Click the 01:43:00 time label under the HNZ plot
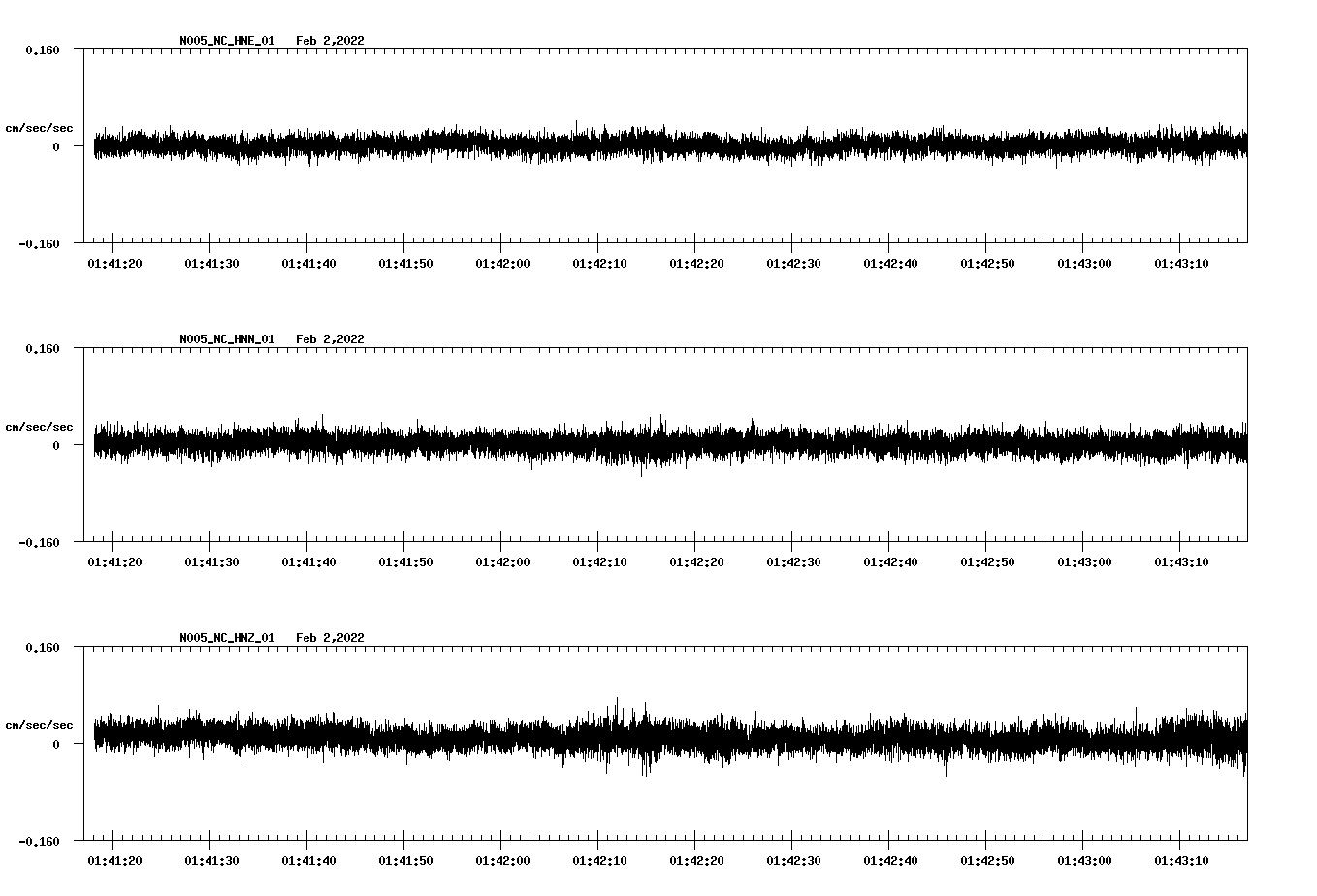This screenshot has height=896, width=1317. (x=1084, y=861)
